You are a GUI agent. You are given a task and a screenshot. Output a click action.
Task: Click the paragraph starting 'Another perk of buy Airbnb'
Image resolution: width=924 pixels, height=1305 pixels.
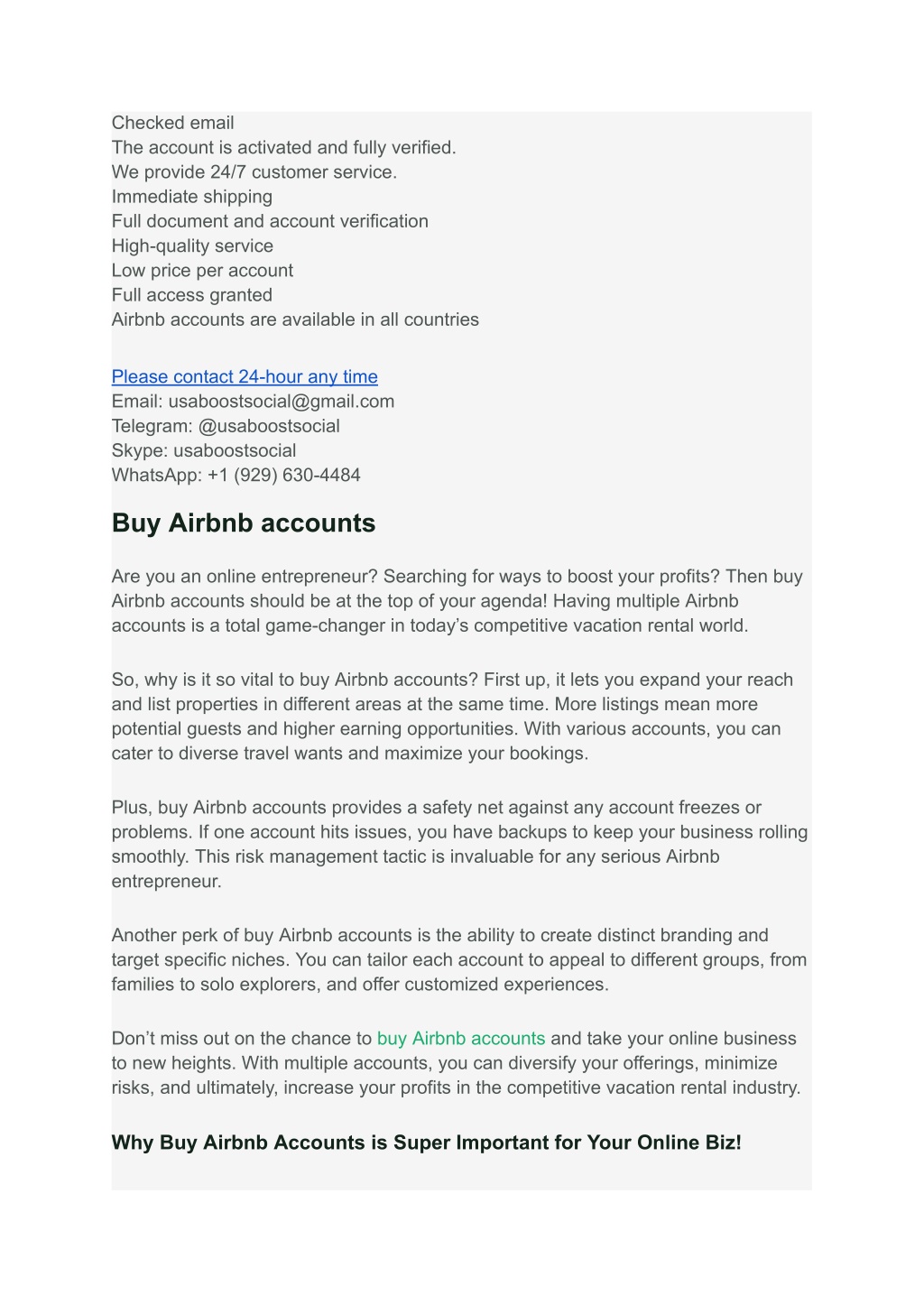click(x=459, y=959)
